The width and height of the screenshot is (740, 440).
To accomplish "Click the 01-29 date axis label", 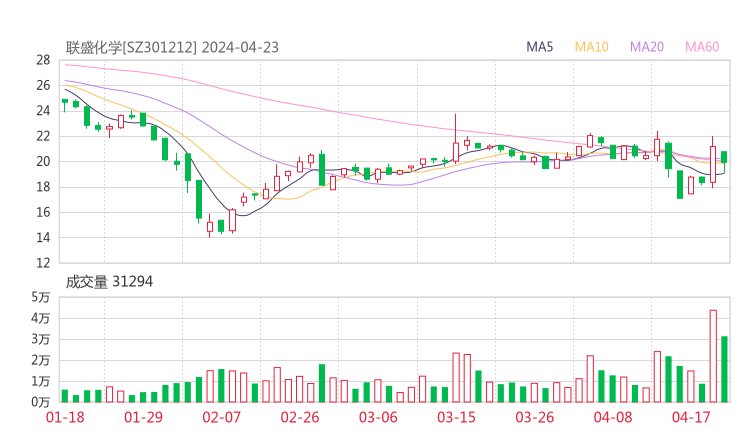I will click(x=143, y=417).
